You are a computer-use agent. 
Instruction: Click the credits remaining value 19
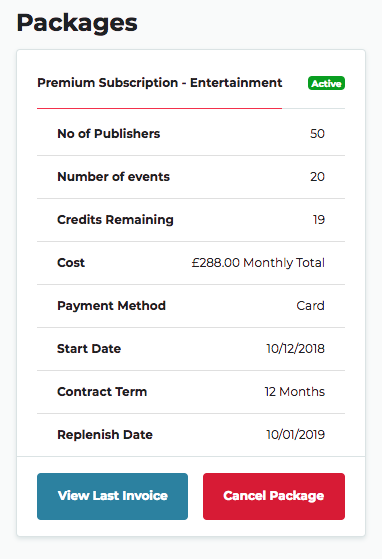point(319,220)
